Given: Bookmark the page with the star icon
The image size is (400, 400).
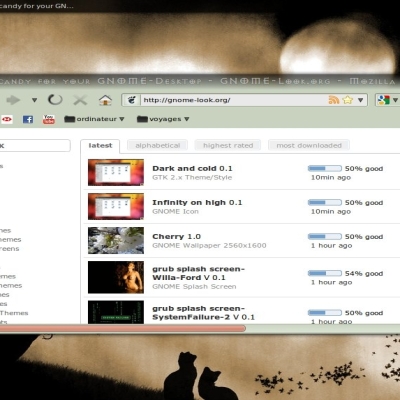Looking at the screenshot, I should pyautogui.click(x=348, y=100).
